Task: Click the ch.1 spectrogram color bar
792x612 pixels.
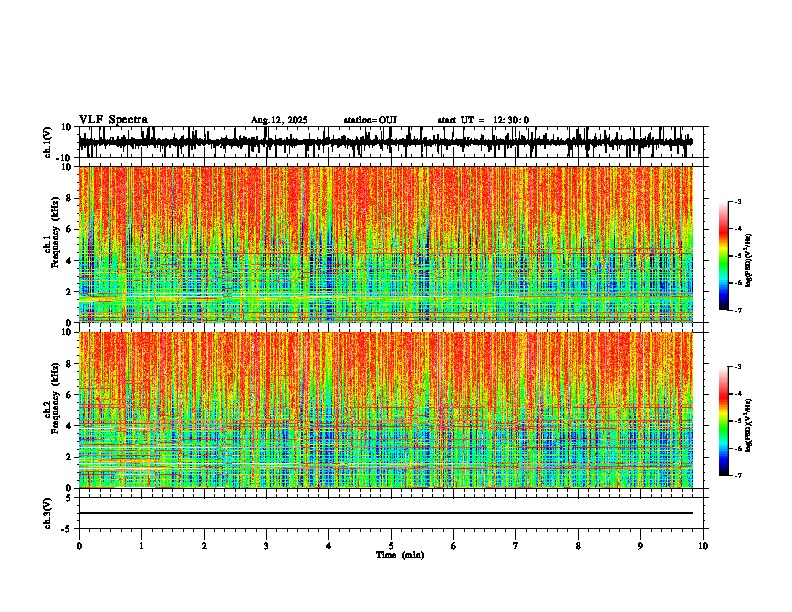Action: pos(723,256)
